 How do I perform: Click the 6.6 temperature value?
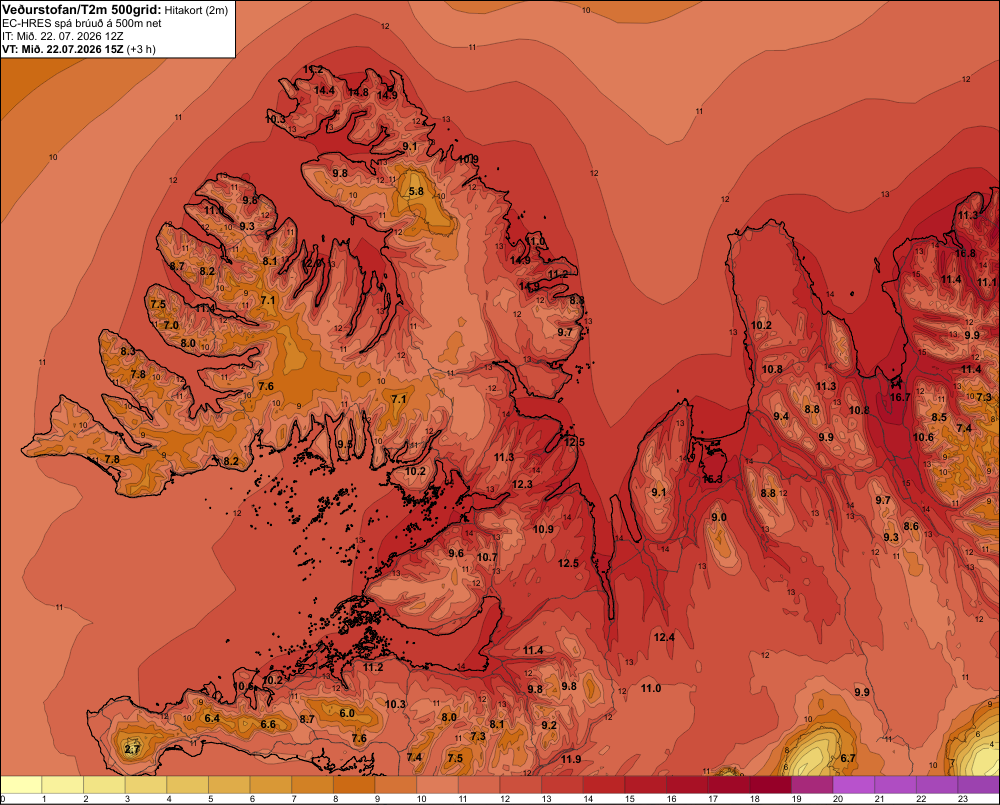pyautogui.click(x=268, y=724)
